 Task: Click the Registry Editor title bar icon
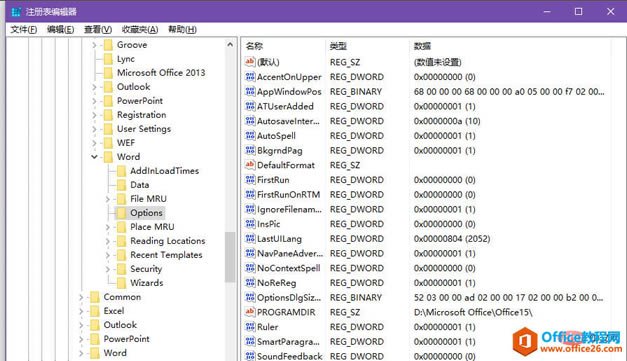click(x=16, y=12)
